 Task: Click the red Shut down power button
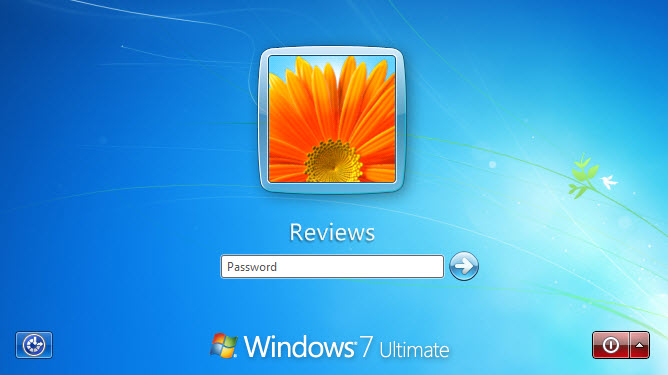[x=610, y=345]
